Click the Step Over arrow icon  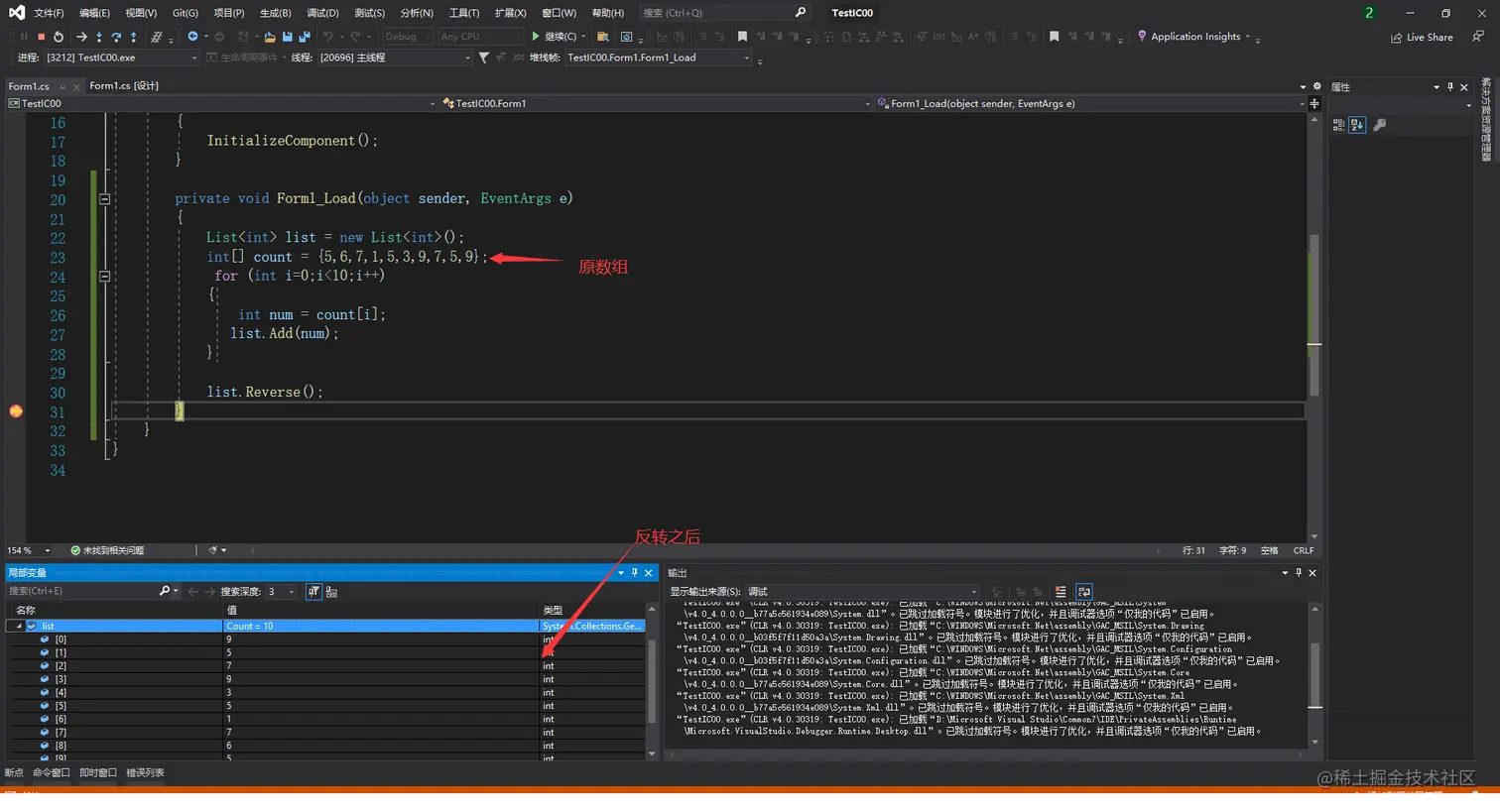click(116, 37)
